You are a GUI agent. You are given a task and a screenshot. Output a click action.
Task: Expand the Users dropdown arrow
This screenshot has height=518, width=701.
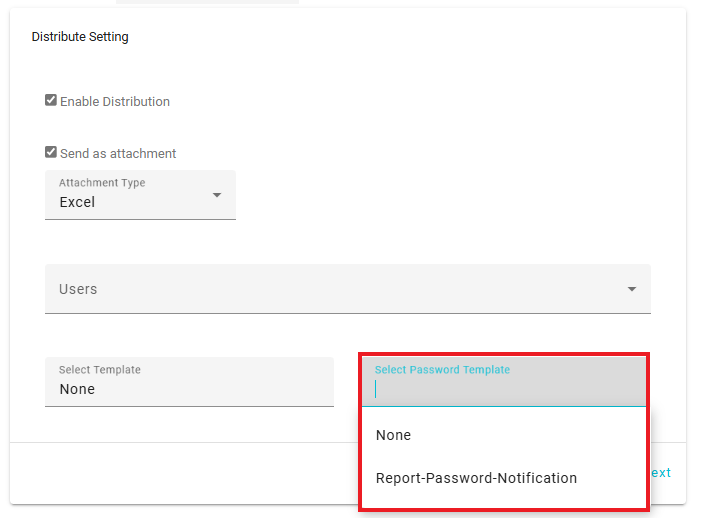click(x=632, y=289)
